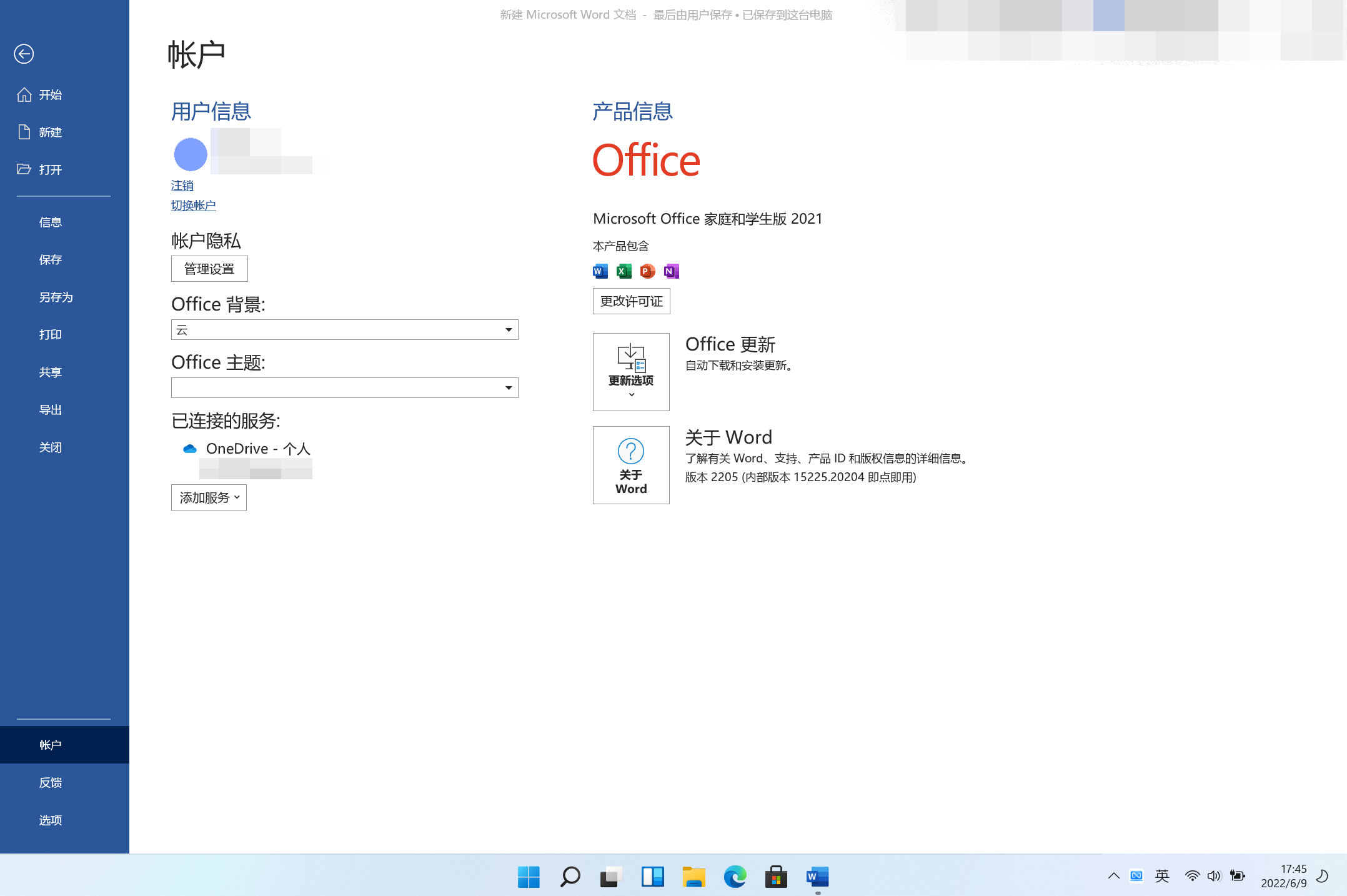Expand the Office 主题 dropdown
This screenshot has height=896, width=1347.
[509, 387]
